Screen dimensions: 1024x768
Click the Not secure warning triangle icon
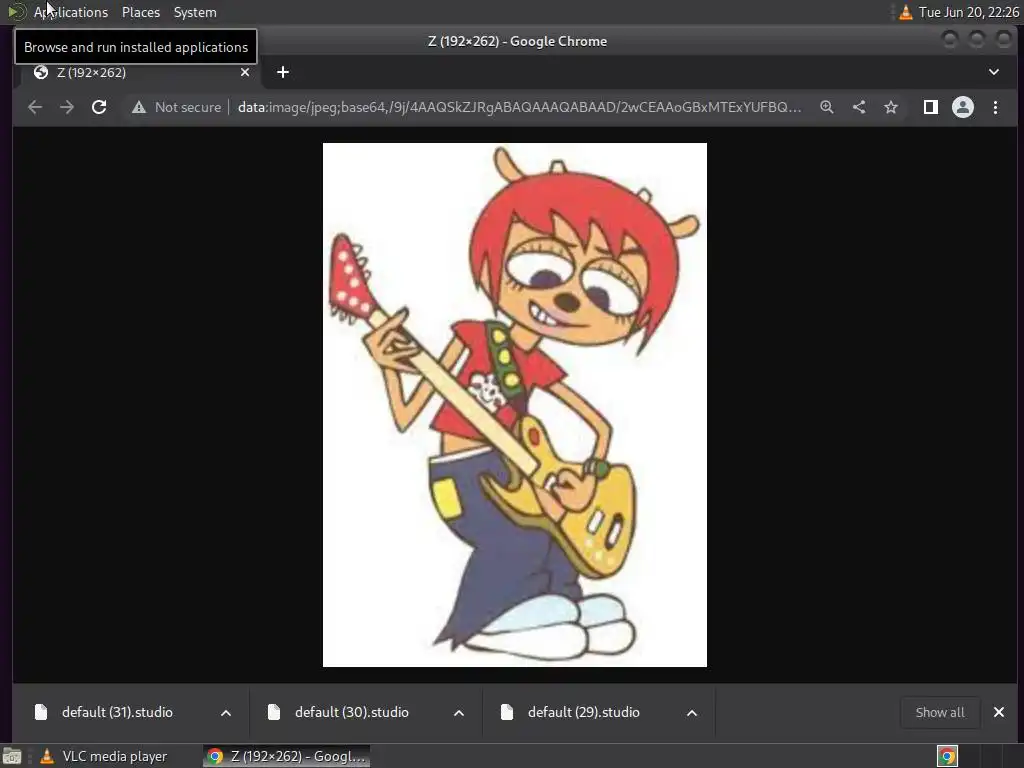[138, 107]
